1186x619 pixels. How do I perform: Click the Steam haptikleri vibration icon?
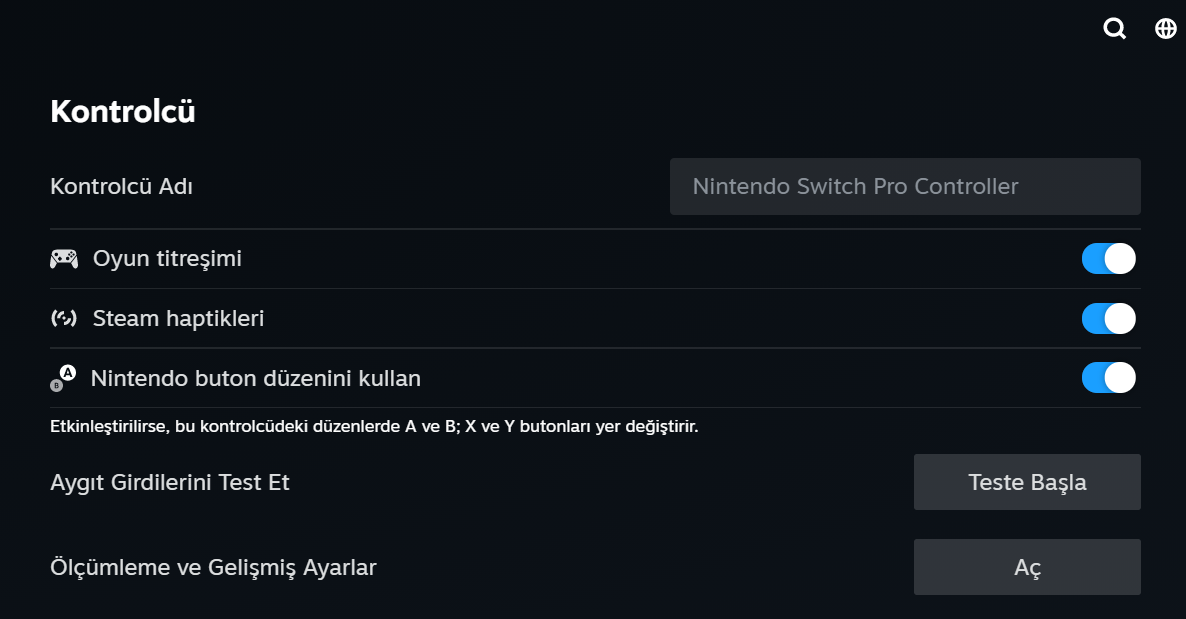(64, 319)
